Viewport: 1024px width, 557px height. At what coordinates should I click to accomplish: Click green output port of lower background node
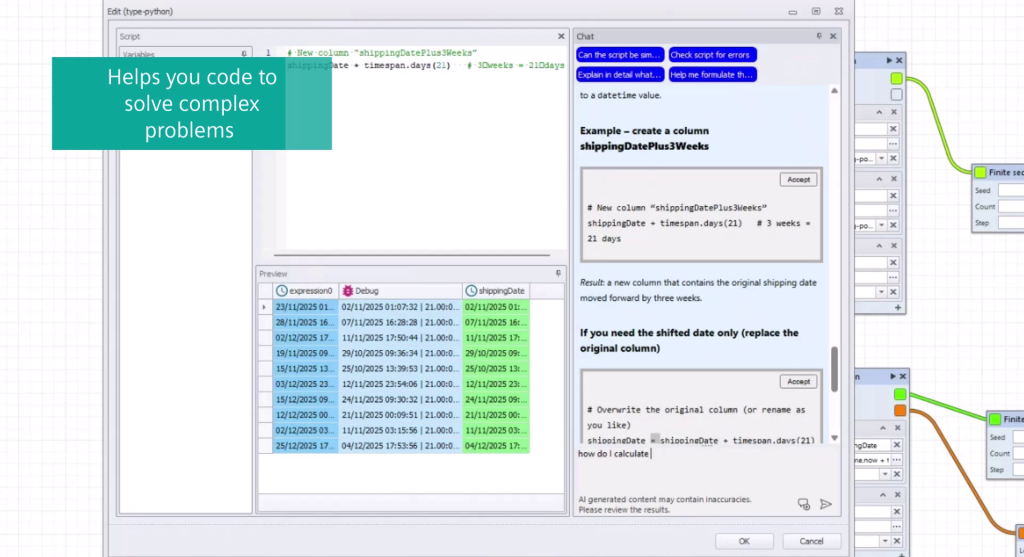pyautogui.click(x=900, y=394)
